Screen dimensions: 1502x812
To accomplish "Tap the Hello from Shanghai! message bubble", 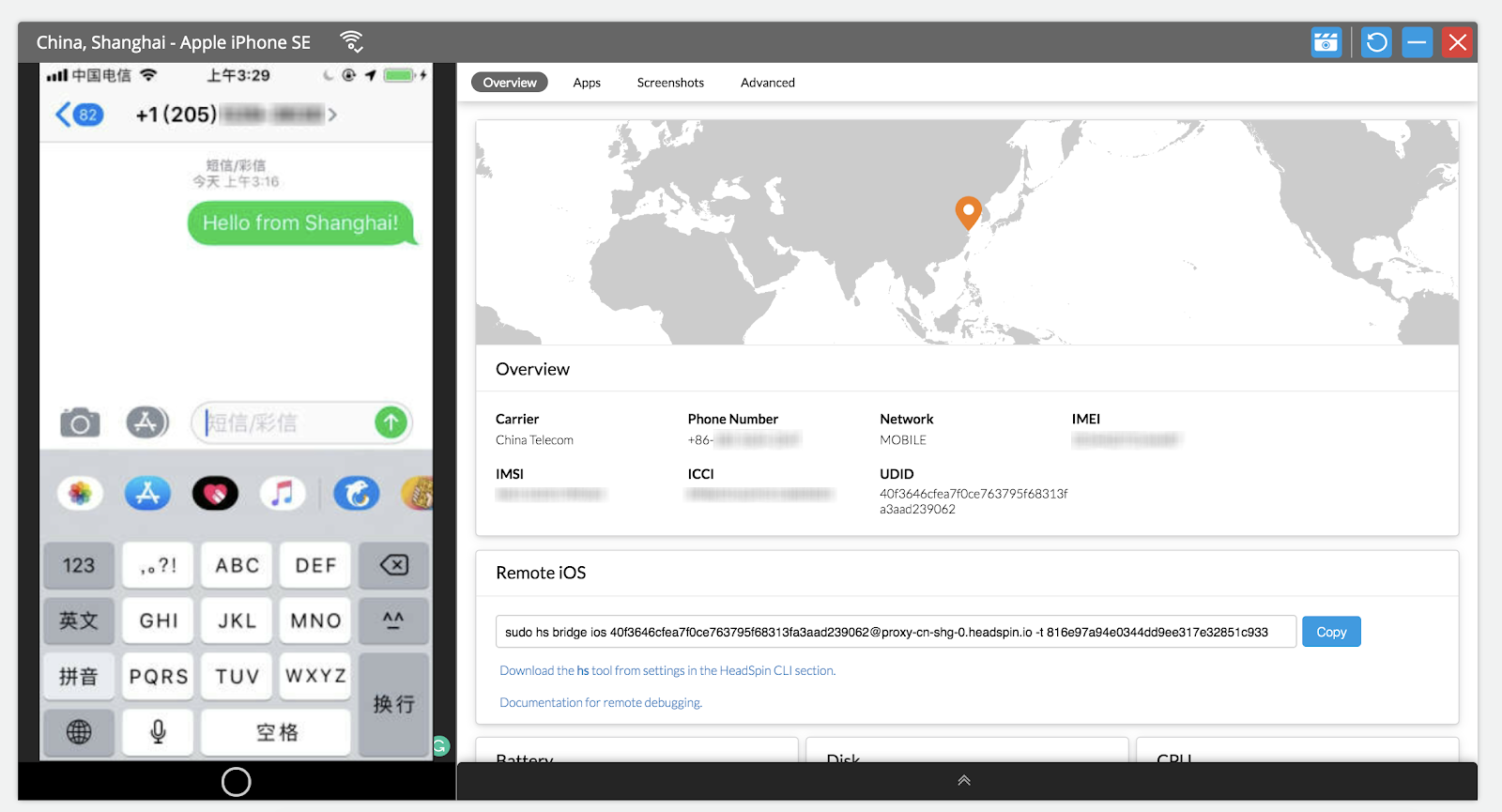I will point(300,223).
